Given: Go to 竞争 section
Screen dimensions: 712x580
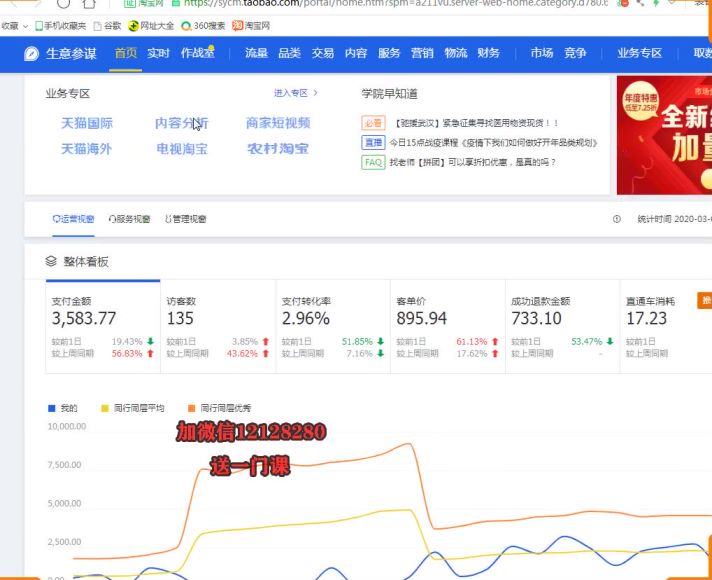Looking at the screenshot, I should 575,53.
